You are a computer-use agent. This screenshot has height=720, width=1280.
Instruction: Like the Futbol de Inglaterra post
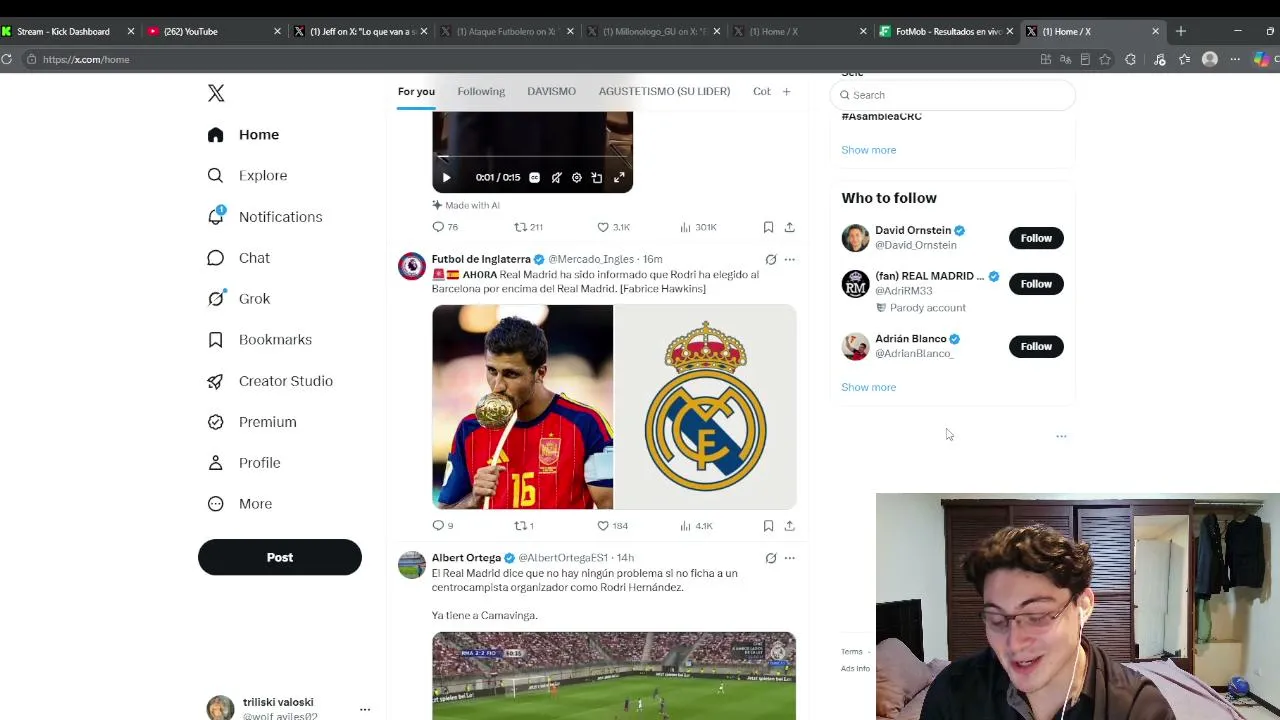pyautogui.click(x=613, y=526)
